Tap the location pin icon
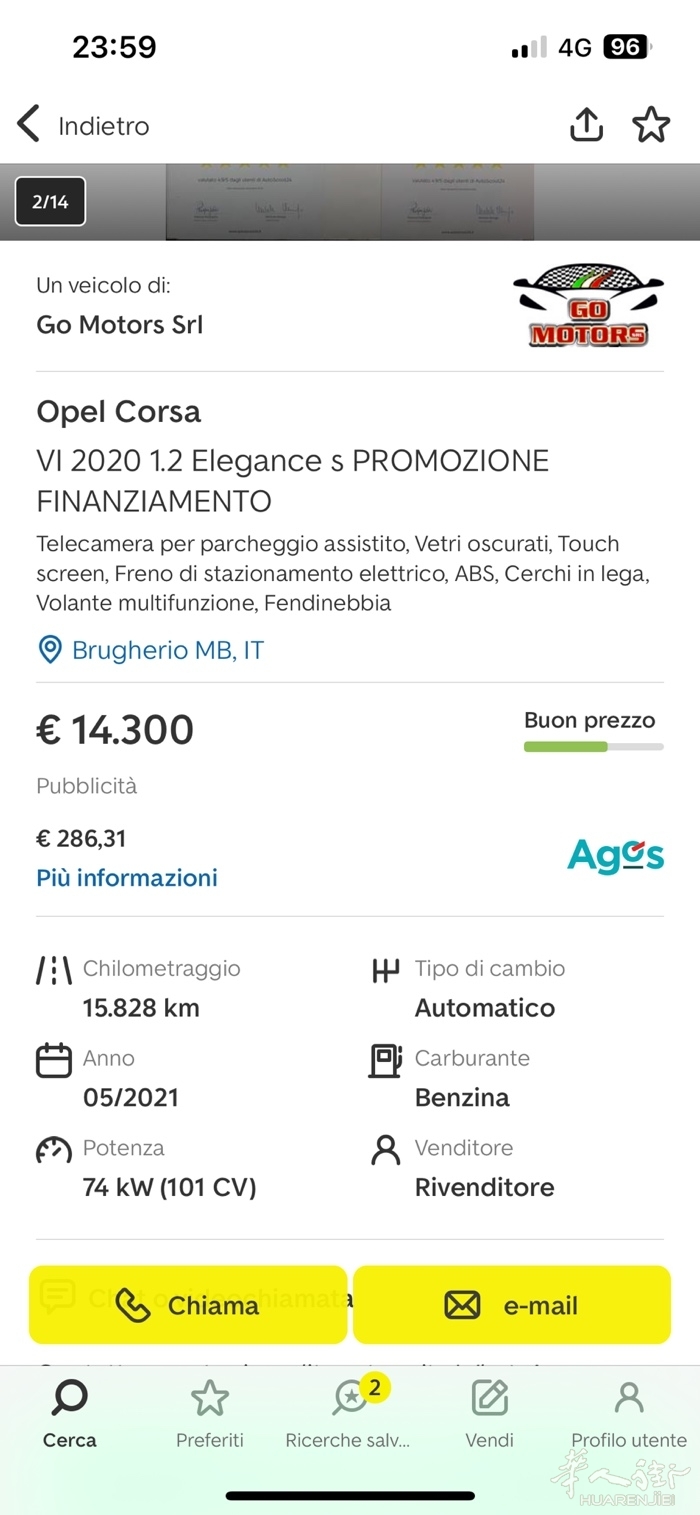 pyautogui.click(x=49, y=650)
